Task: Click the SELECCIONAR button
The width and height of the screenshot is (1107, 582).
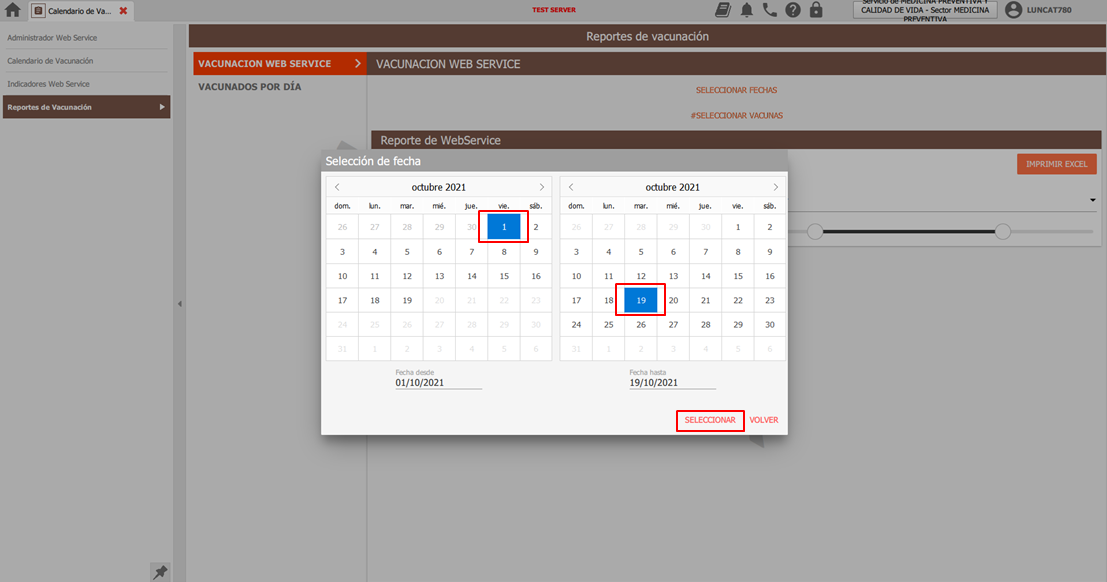Action: pyautogui.click(x=710, y=420)
